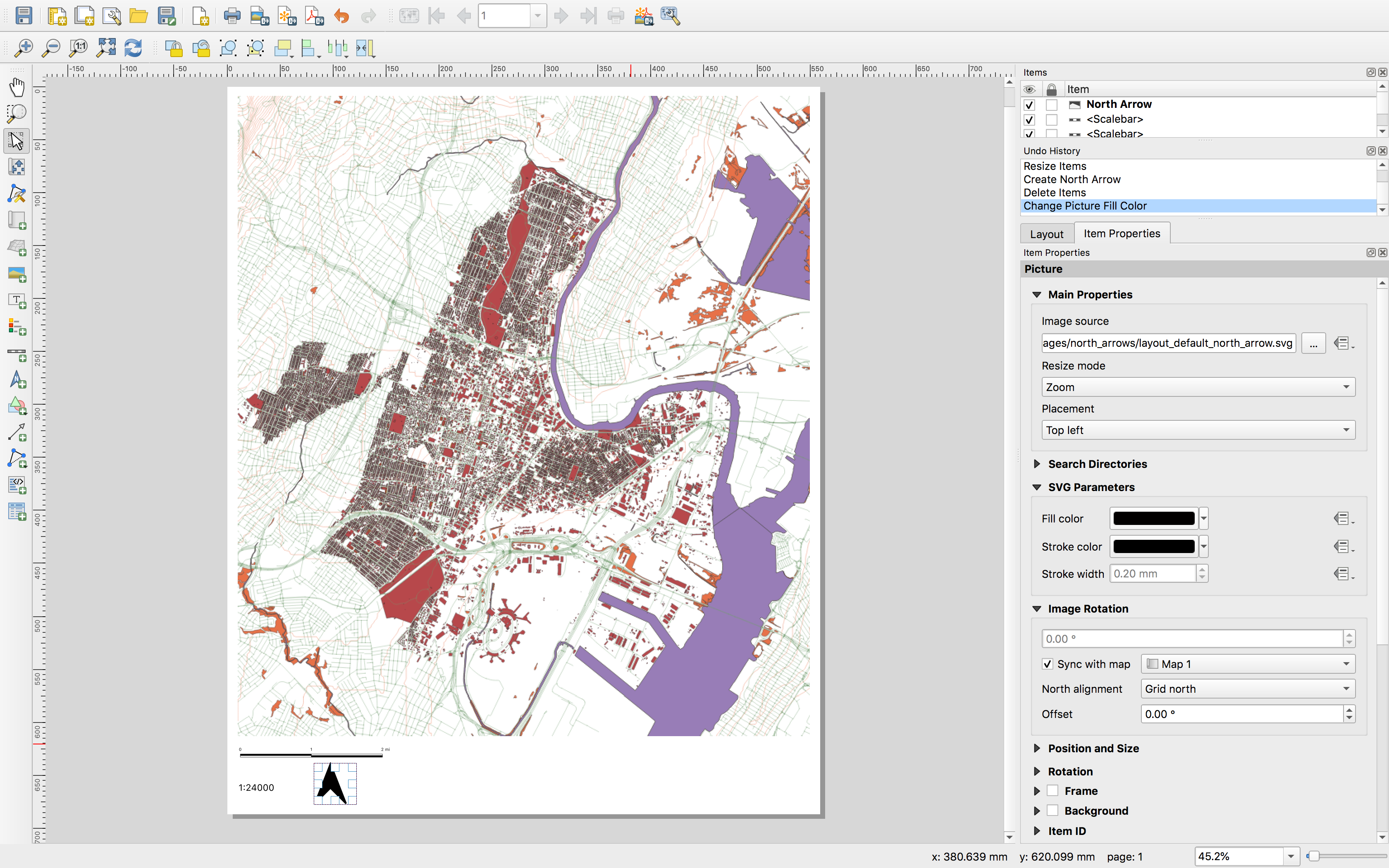Enable the Frame checkbox

tap(1052, 791)
